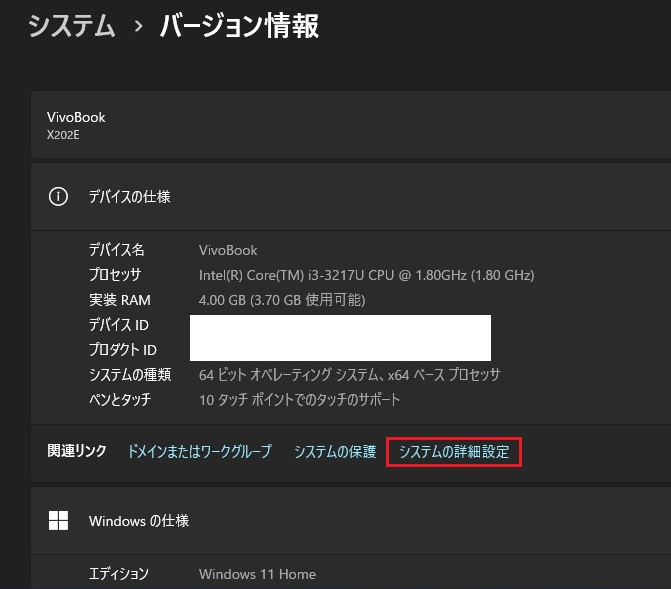This screenshot has width=671, height=589.
Task: Select the 64 ビット オペレーティング システム value
Action: (x=350, y=375)
